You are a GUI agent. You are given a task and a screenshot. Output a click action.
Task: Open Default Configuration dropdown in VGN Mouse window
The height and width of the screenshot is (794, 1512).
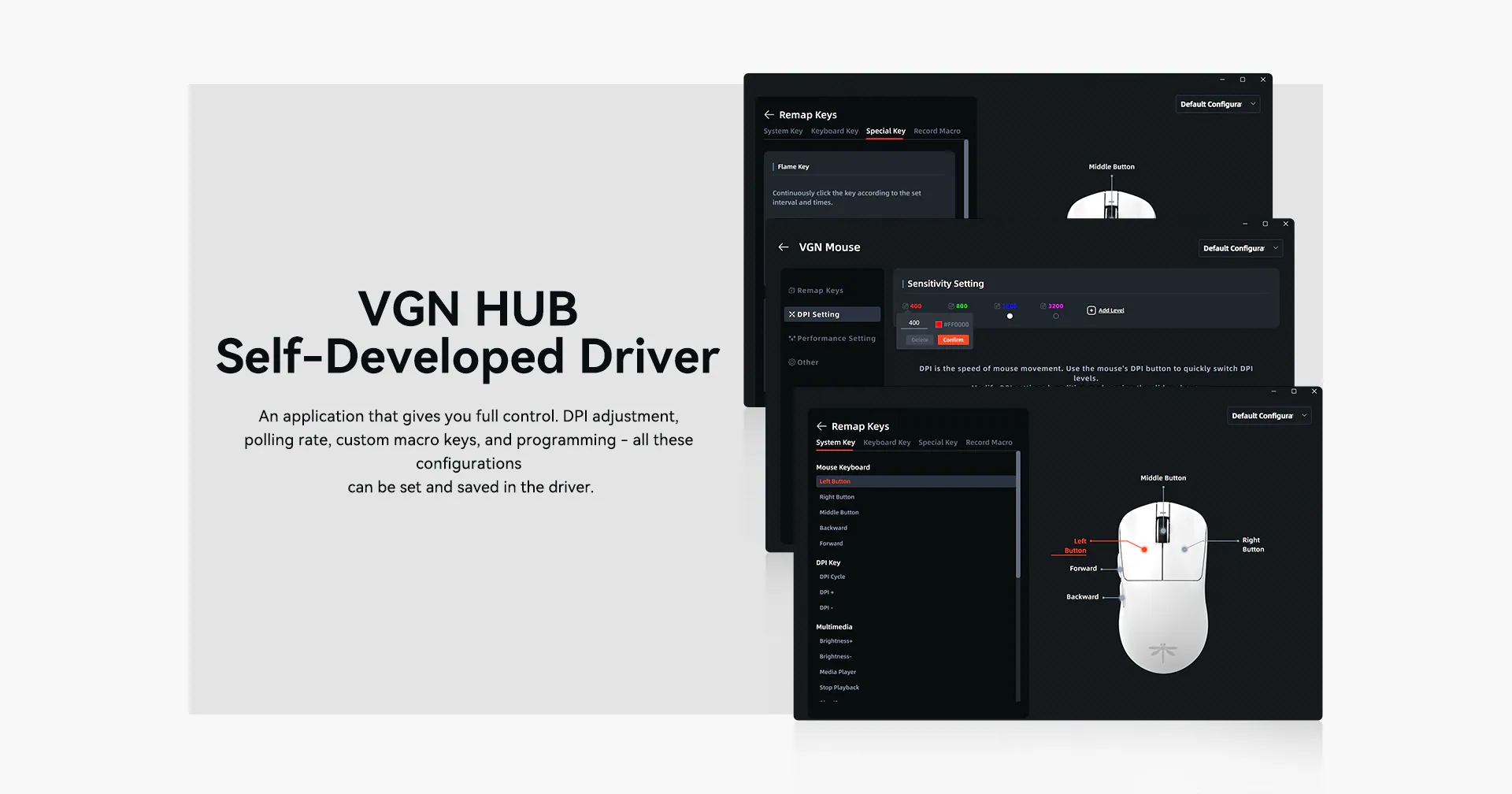click(1241, 248)
